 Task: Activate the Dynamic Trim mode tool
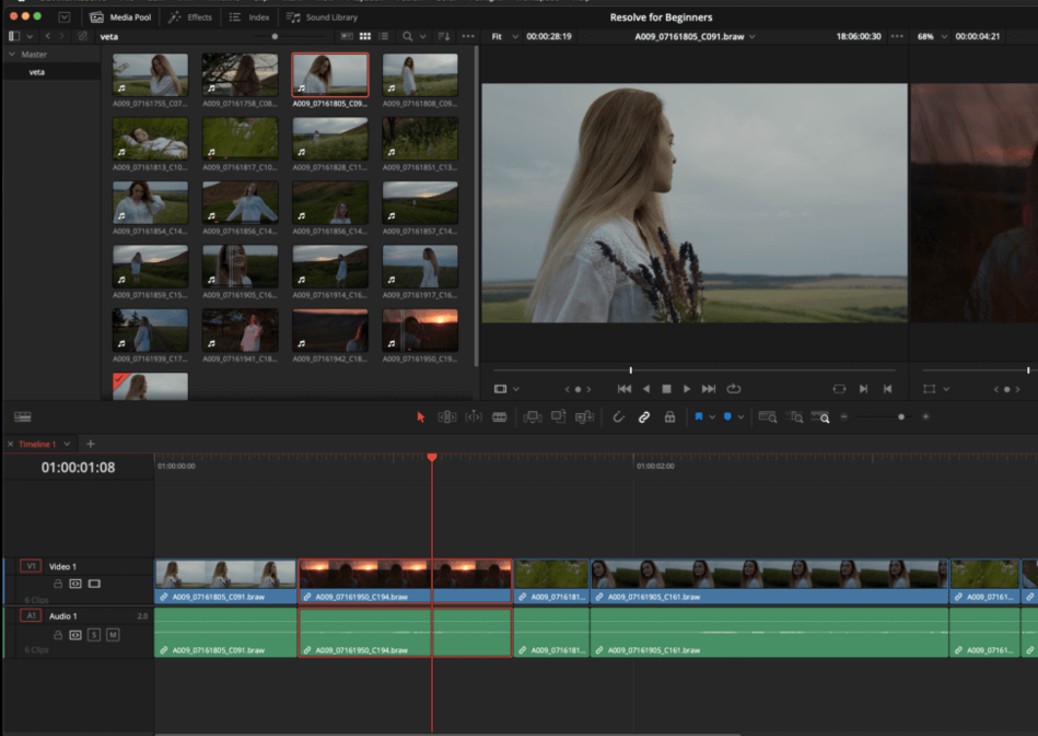point(473,417)
